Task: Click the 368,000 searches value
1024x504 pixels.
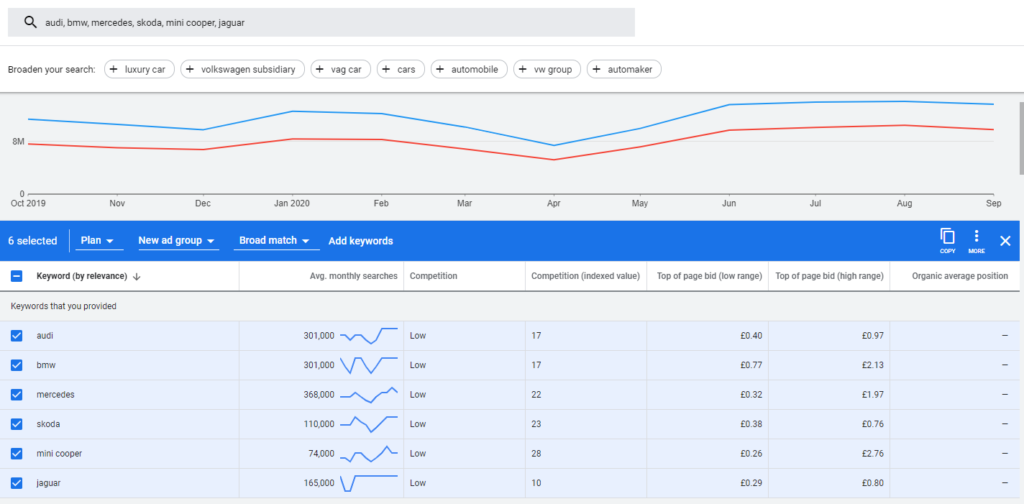Action: [x=319, y=394]
